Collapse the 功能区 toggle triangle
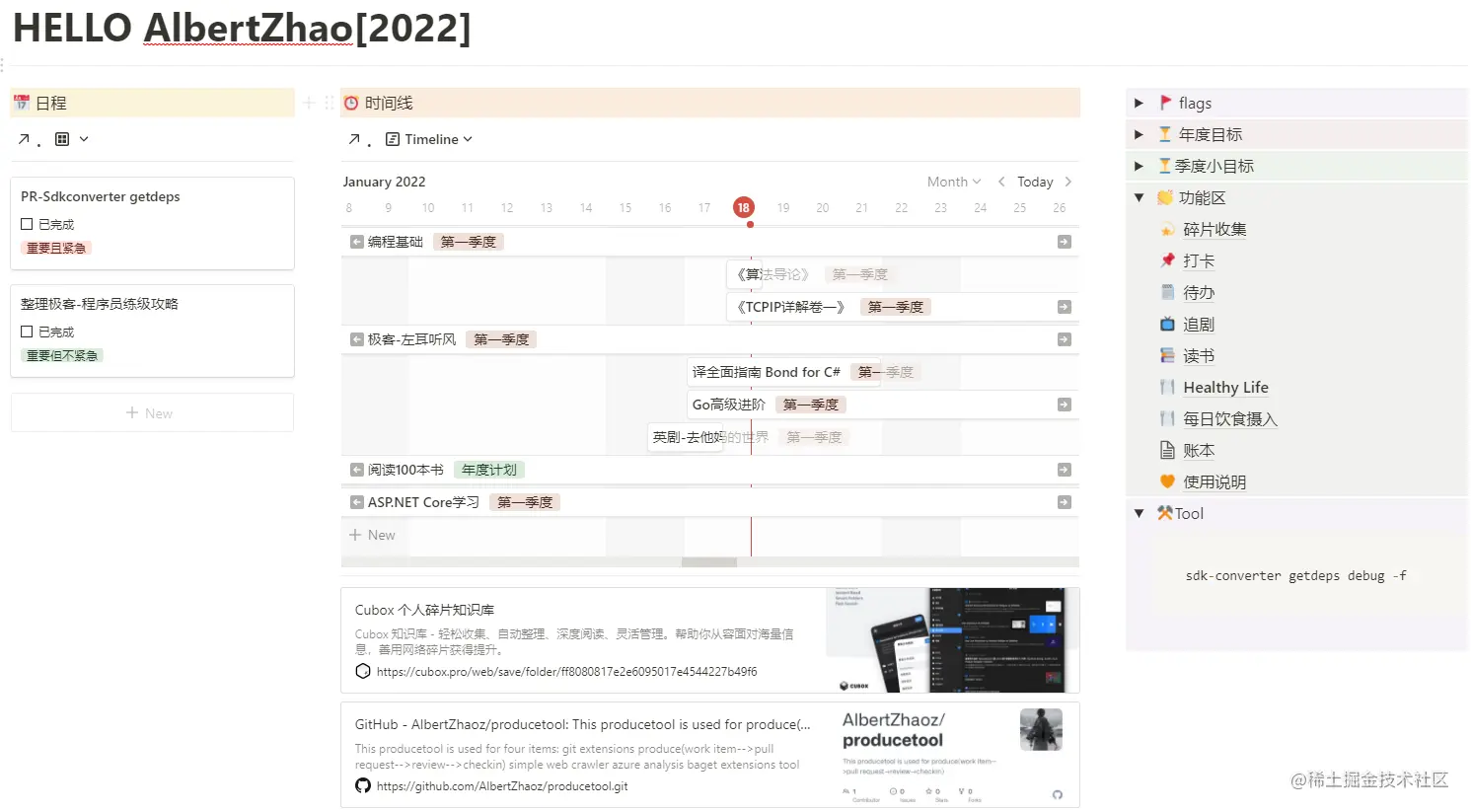Image resolution: width=1471 pixels, height=812 pixels. (1139, 197)
